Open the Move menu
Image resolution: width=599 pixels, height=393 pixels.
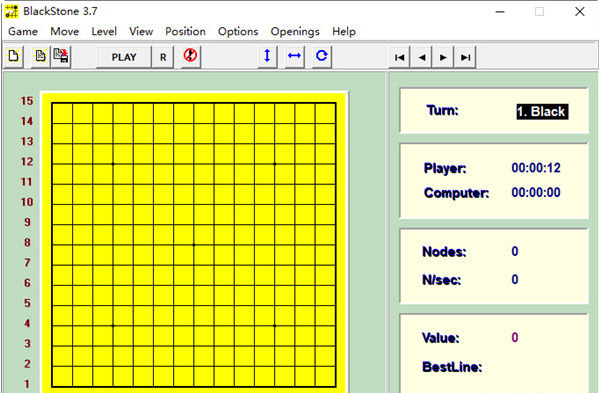tap(65, 31)
